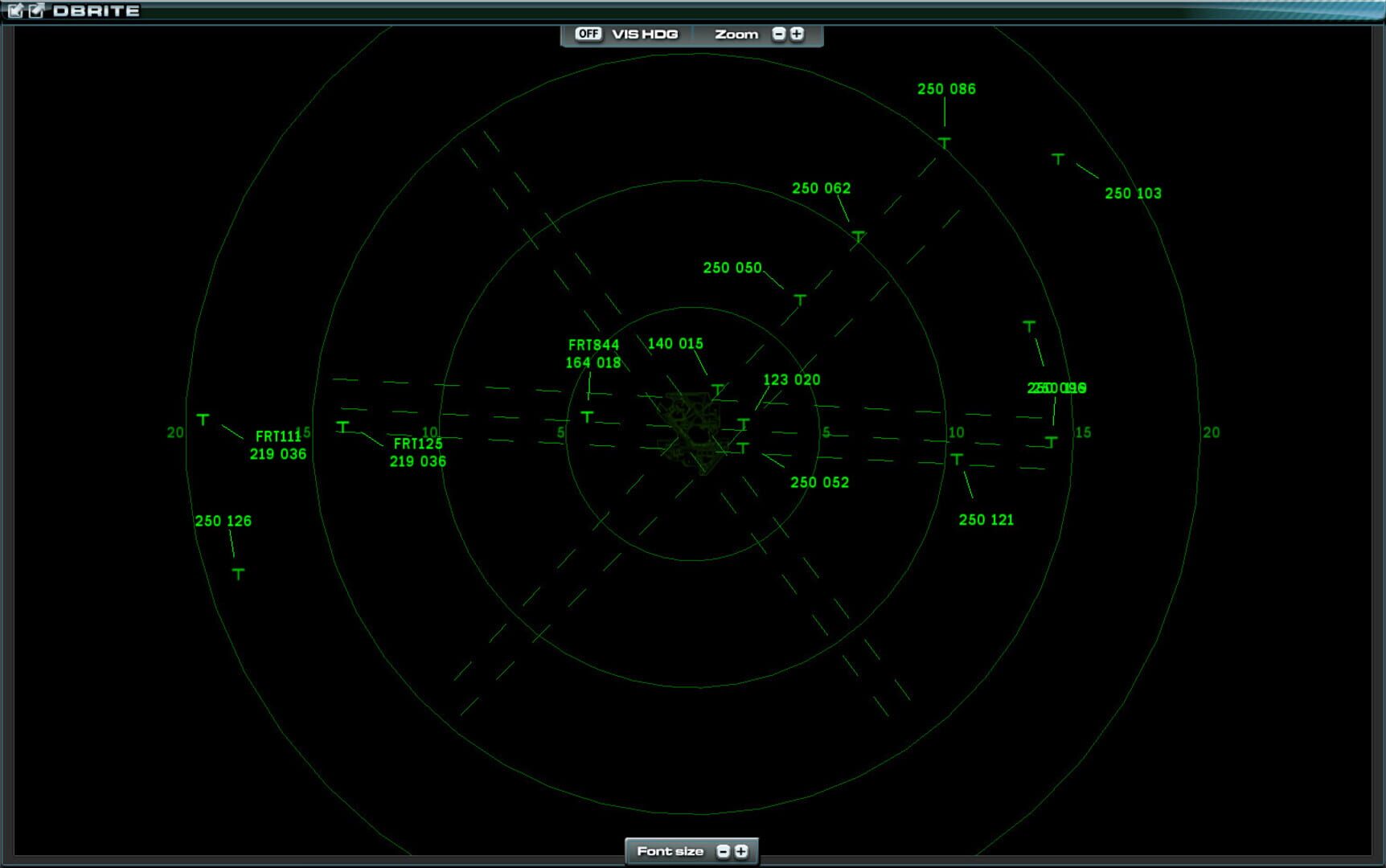Click the T symbol above the 250 121 label
Image resolution: width=1386 pixels, height=868 pixels.
pyautogui.click(x=957, y=461)
